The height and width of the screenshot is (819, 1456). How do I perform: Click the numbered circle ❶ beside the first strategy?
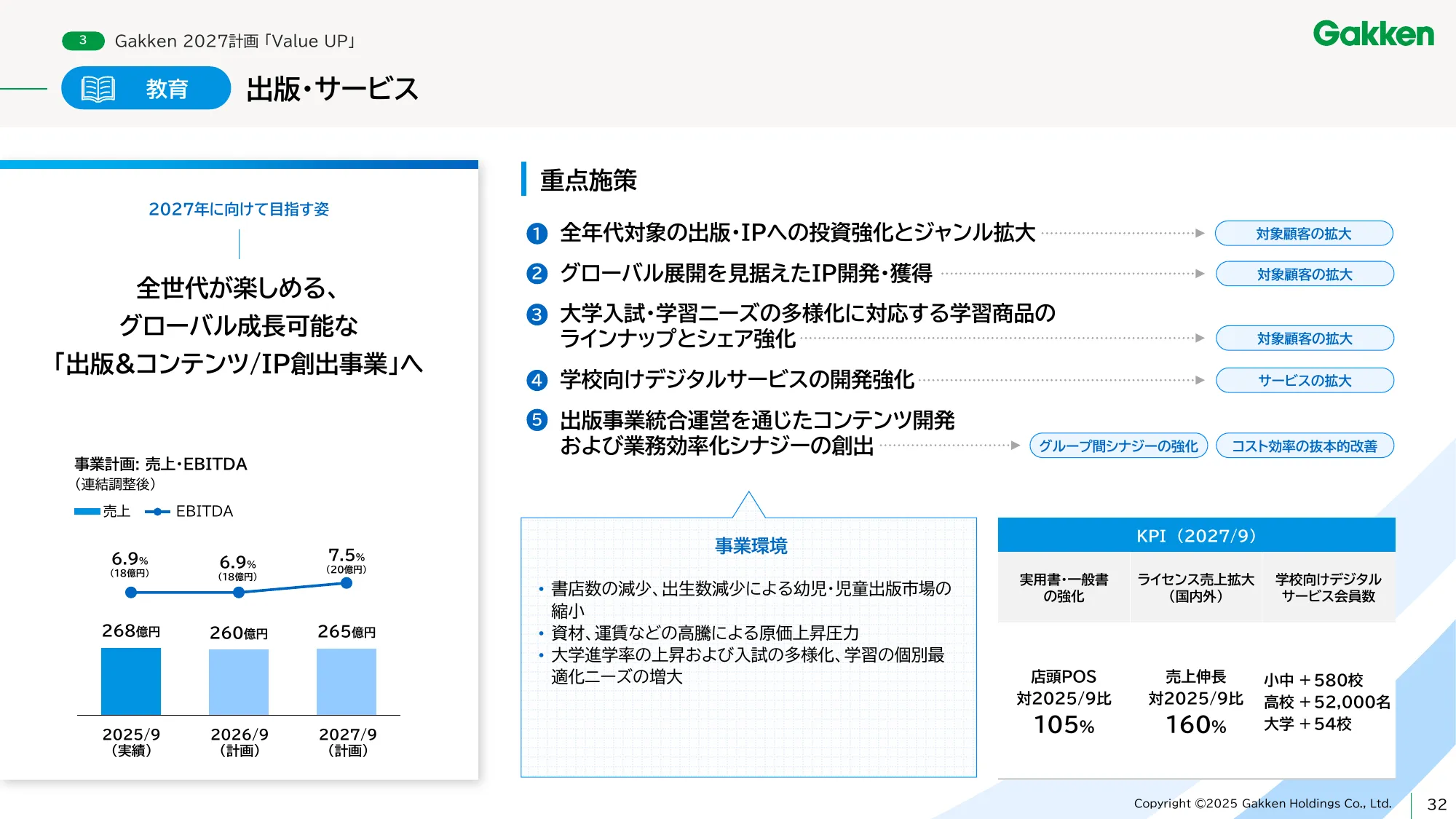(537, 234)
